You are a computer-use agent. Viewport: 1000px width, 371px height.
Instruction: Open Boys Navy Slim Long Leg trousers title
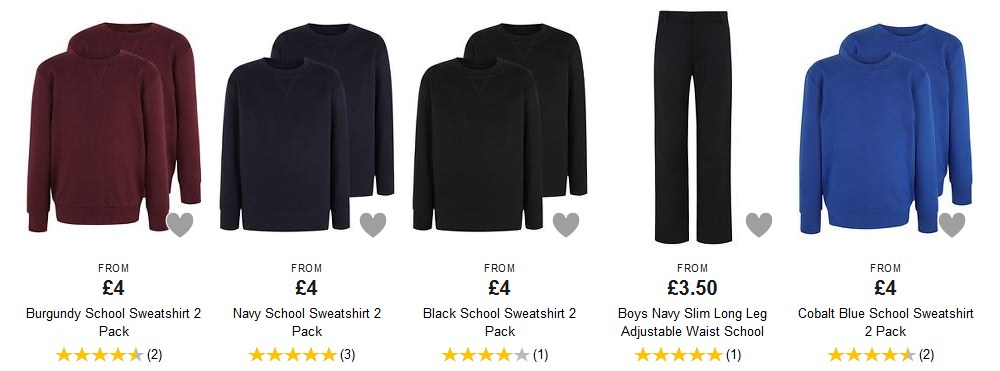693,323
